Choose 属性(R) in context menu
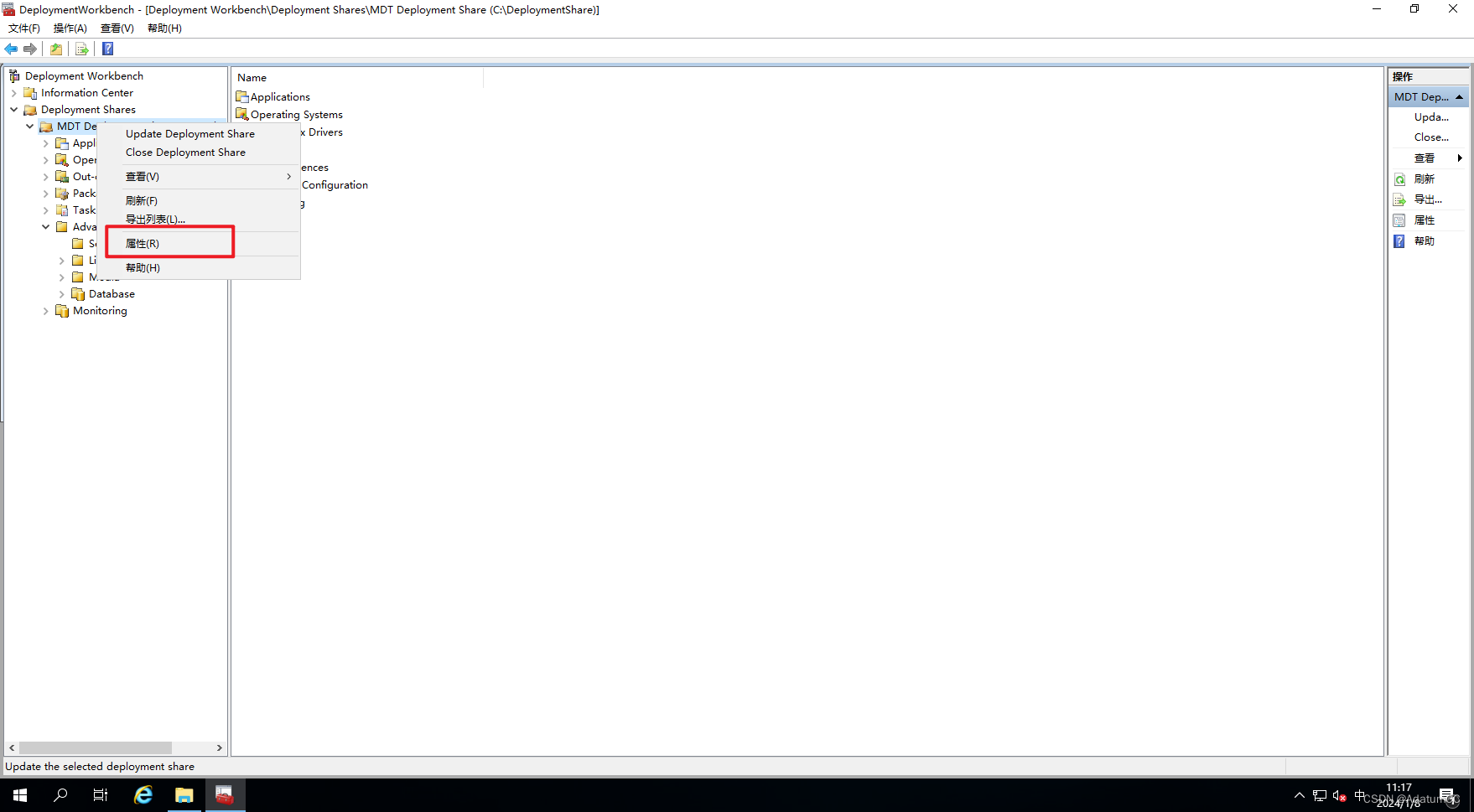The height and width of the screenshot is (812, 1474). coord(199,244)
